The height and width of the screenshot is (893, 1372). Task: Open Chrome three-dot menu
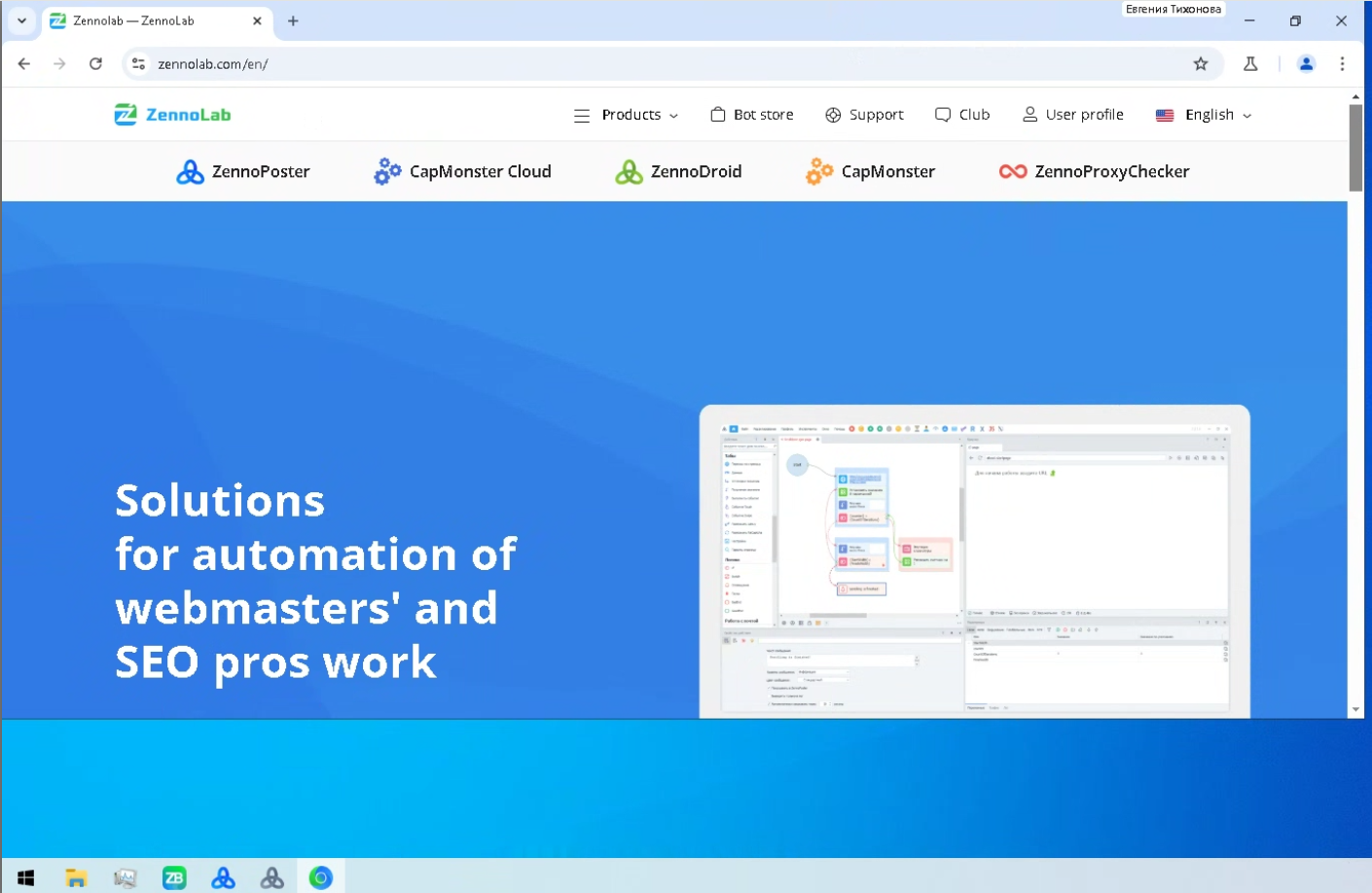pos(1342,64)
